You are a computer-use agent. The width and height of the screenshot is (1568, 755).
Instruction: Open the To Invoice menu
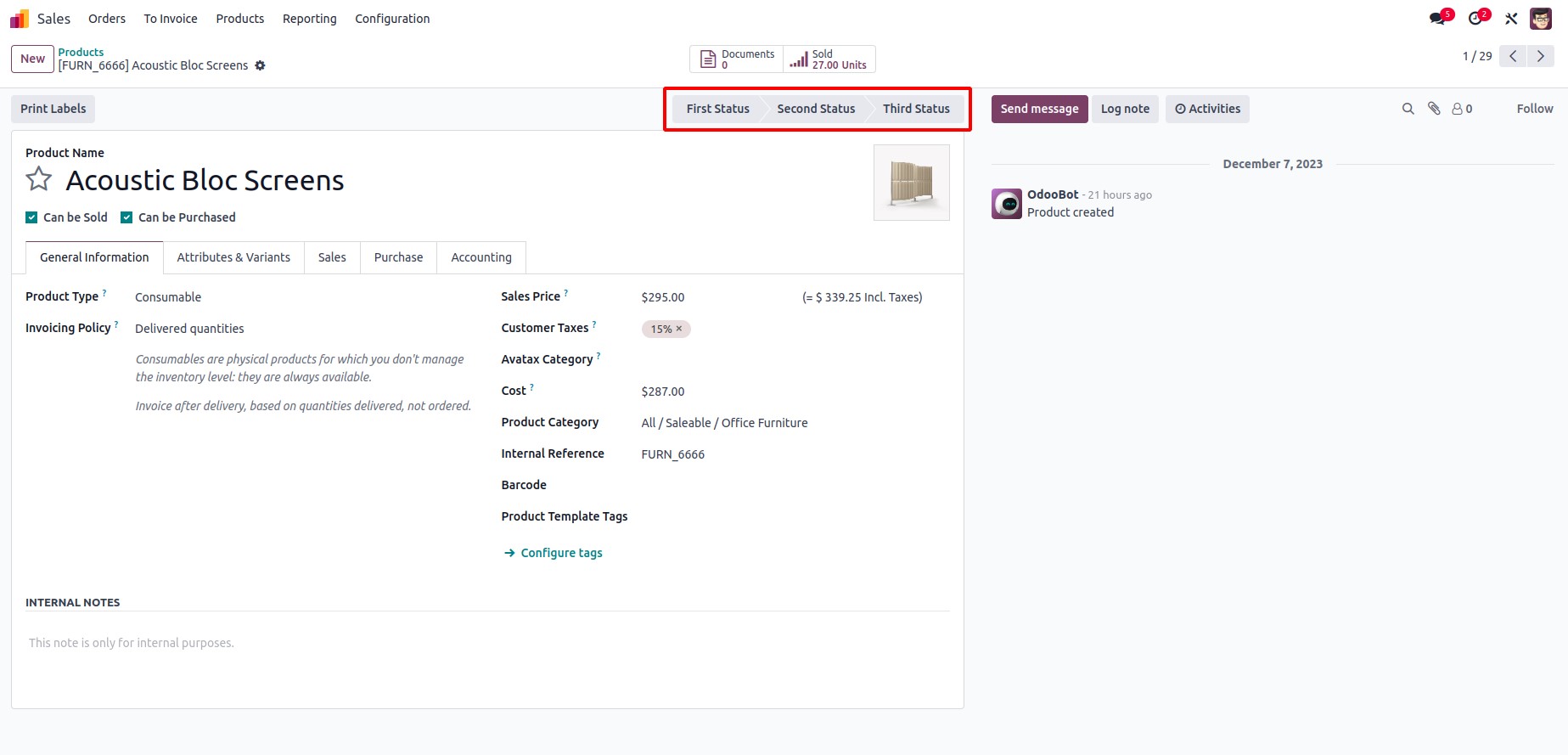171,19
